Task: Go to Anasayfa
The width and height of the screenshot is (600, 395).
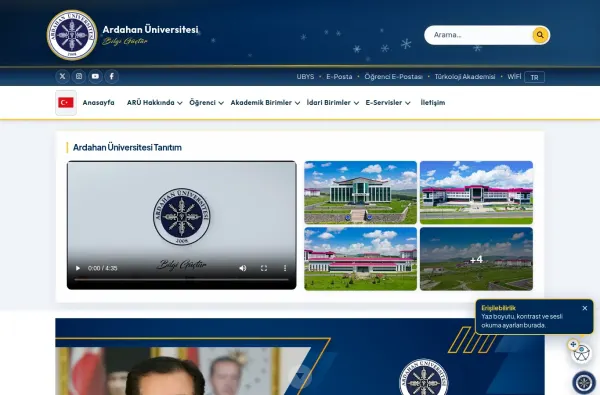Action: [98, 103]
